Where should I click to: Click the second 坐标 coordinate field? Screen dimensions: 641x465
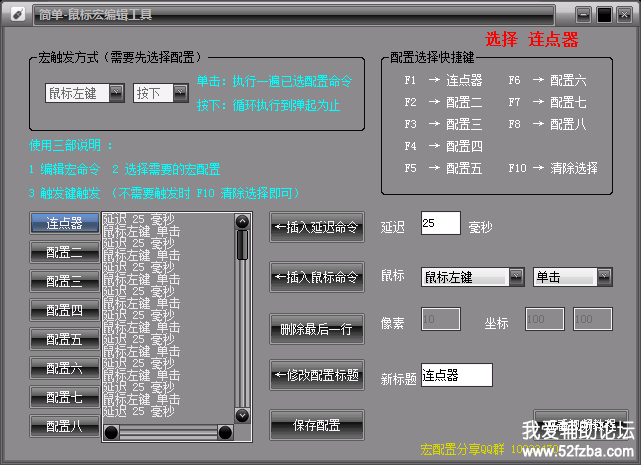coord(592,319)
